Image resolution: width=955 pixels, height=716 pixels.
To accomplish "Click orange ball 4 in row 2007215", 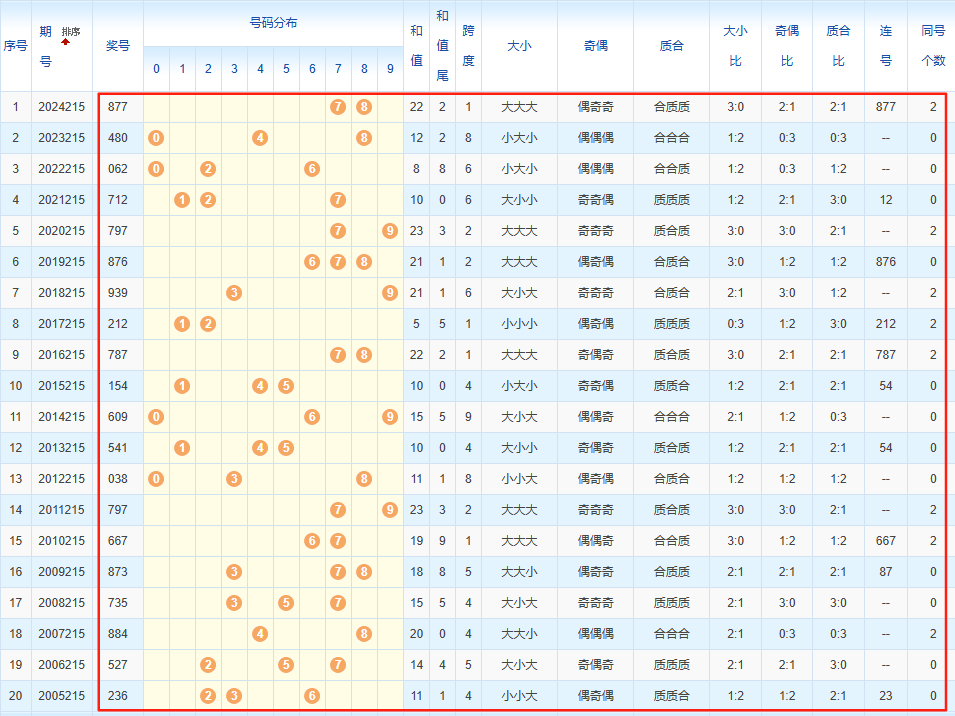I will click(260, 634).
